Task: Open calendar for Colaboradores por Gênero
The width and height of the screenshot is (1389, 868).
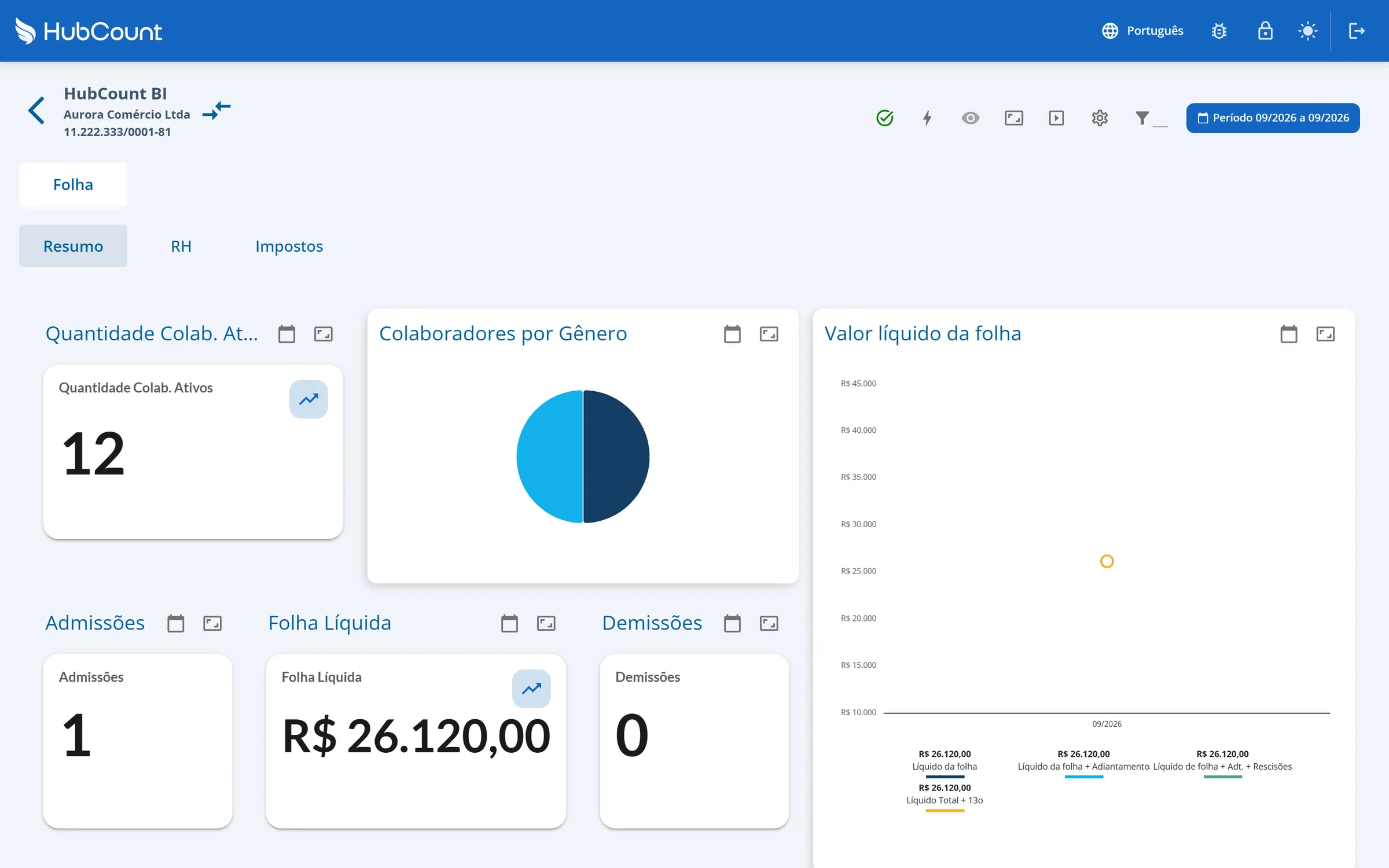Action: tap(732, 334)
